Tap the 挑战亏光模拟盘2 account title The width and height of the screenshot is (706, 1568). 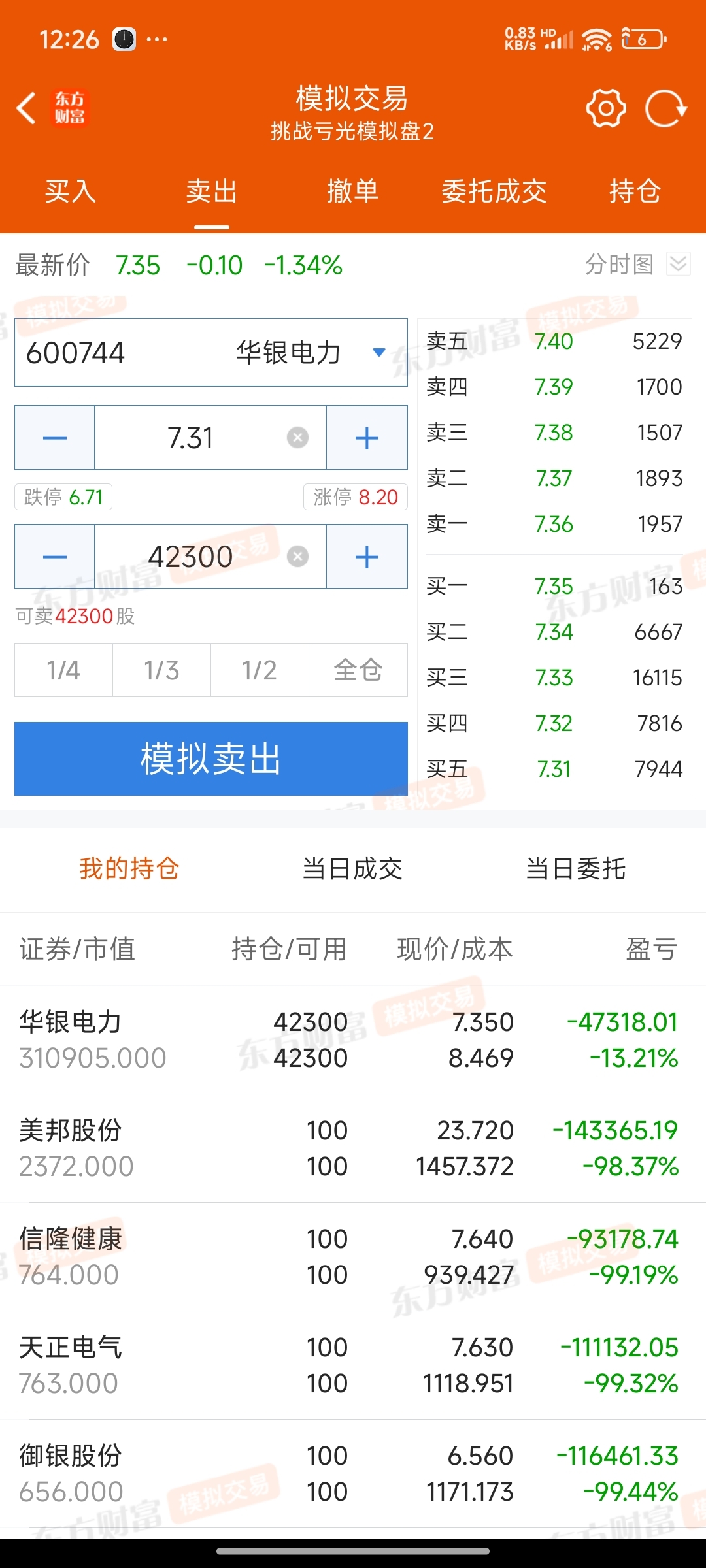click(352, 131)
